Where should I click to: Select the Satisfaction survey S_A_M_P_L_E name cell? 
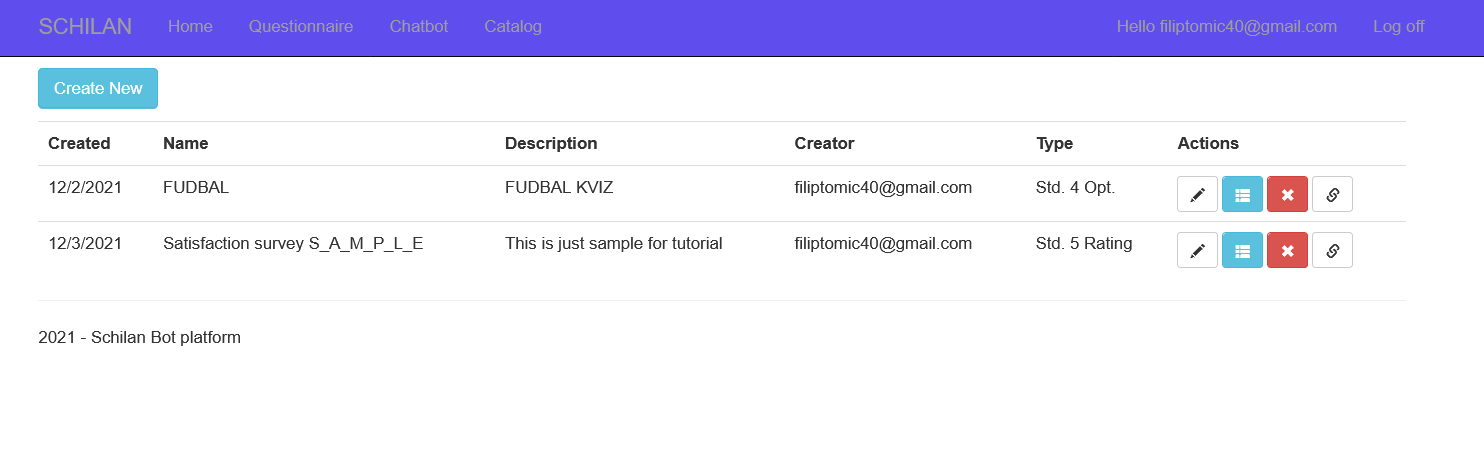coord(293,243)
